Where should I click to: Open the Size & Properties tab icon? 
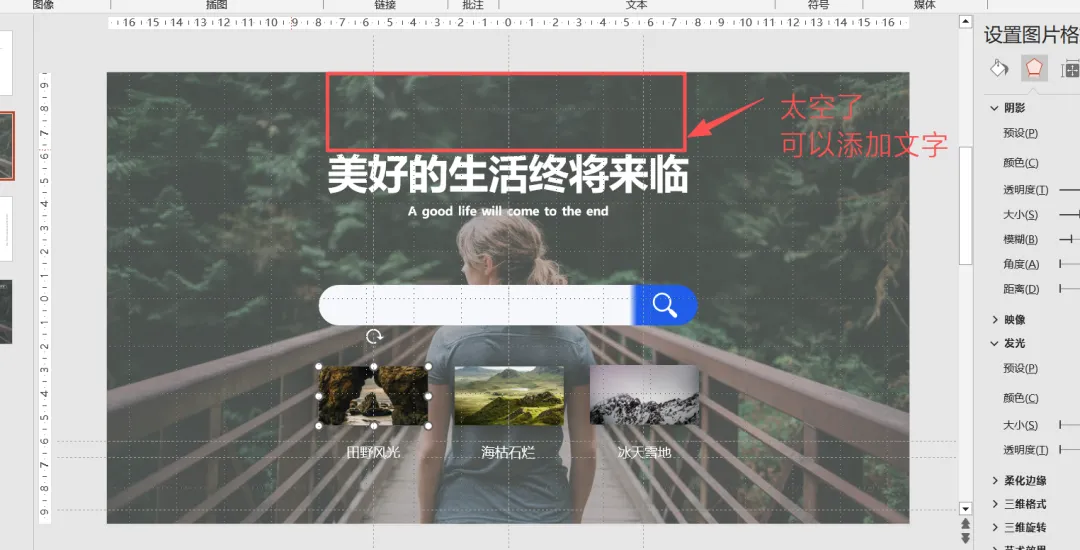point(1070,67)
